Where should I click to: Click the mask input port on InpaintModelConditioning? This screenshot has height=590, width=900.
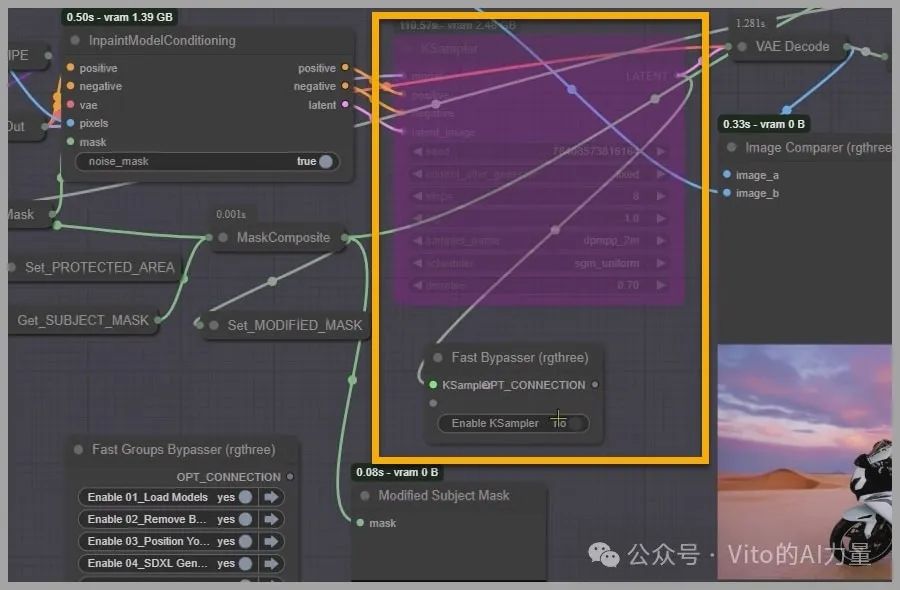70,142
